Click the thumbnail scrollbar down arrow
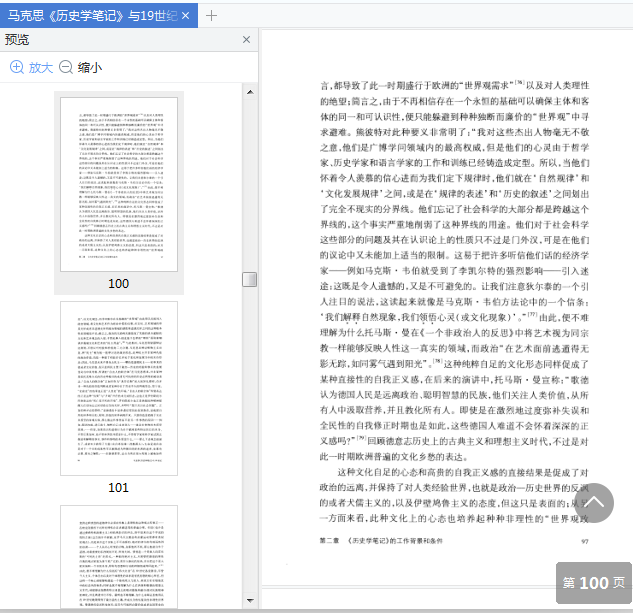 [x=250, y=600]
